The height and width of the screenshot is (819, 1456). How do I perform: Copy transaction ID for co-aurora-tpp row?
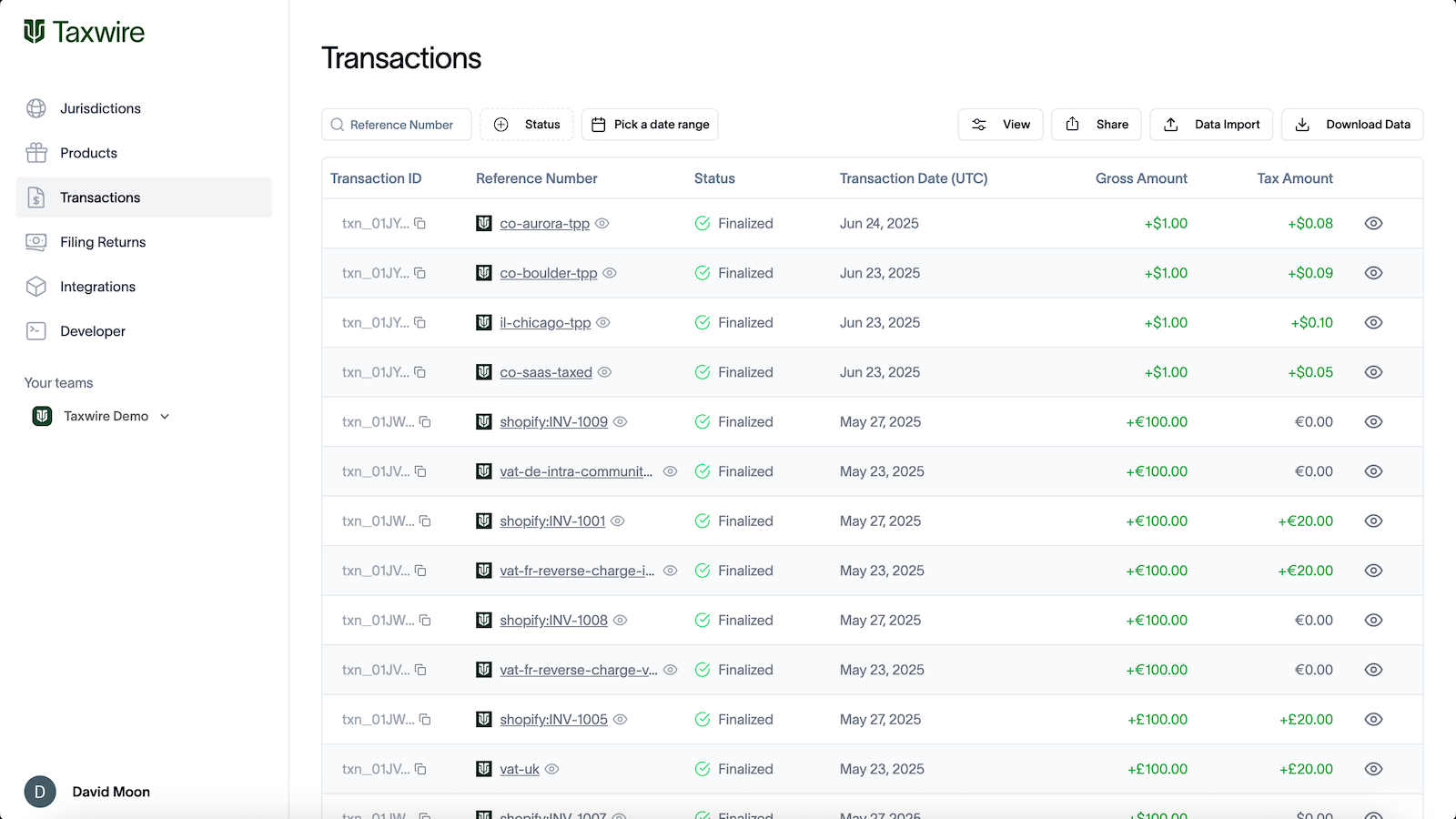[420, 223]
